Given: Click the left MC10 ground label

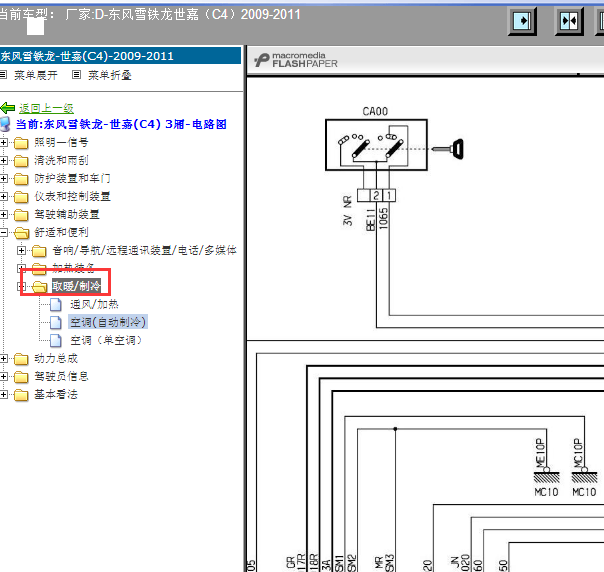Looking at the screenshot, I should (x=546, y=492).
